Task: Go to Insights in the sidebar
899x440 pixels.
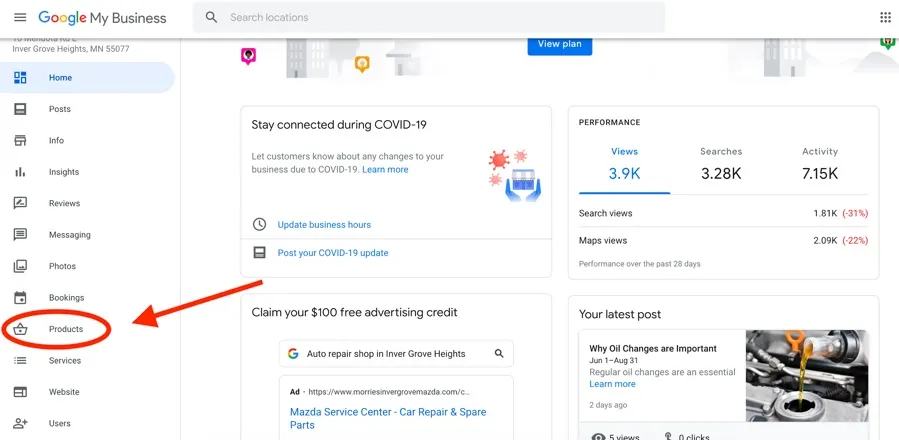Action: tap(87, 172)
